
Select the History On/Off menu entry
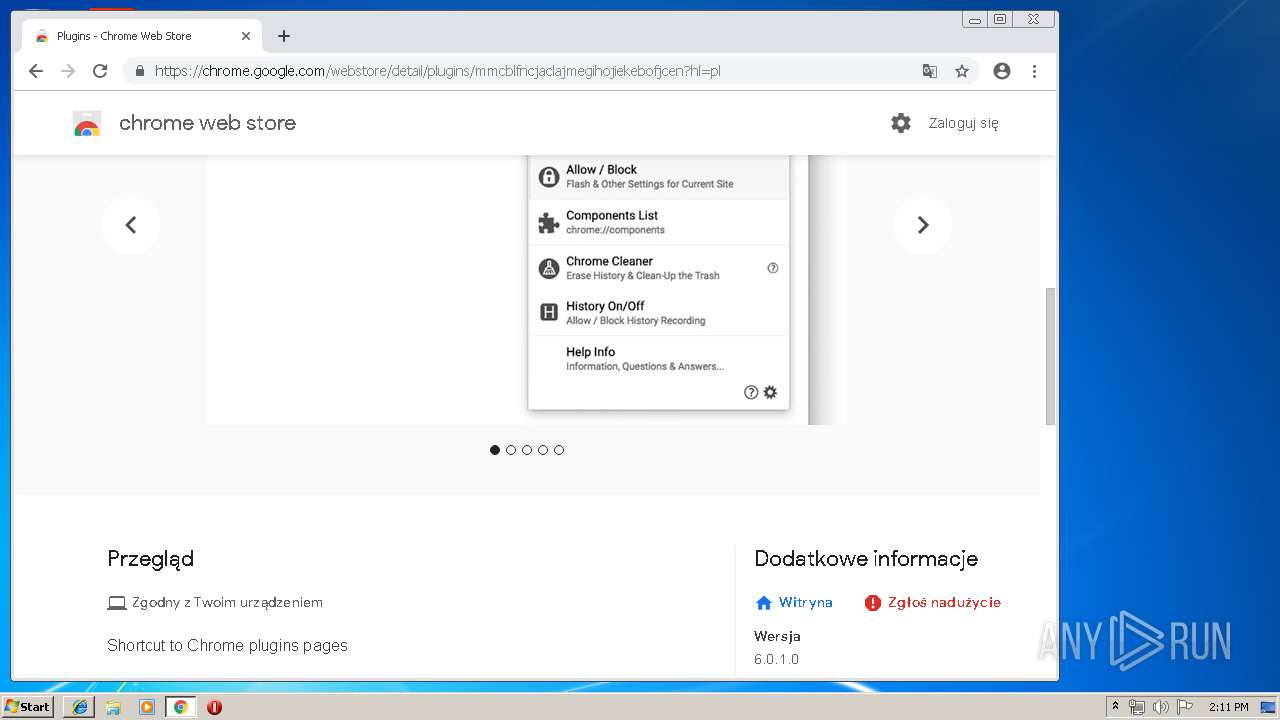[x=659, y=313]
